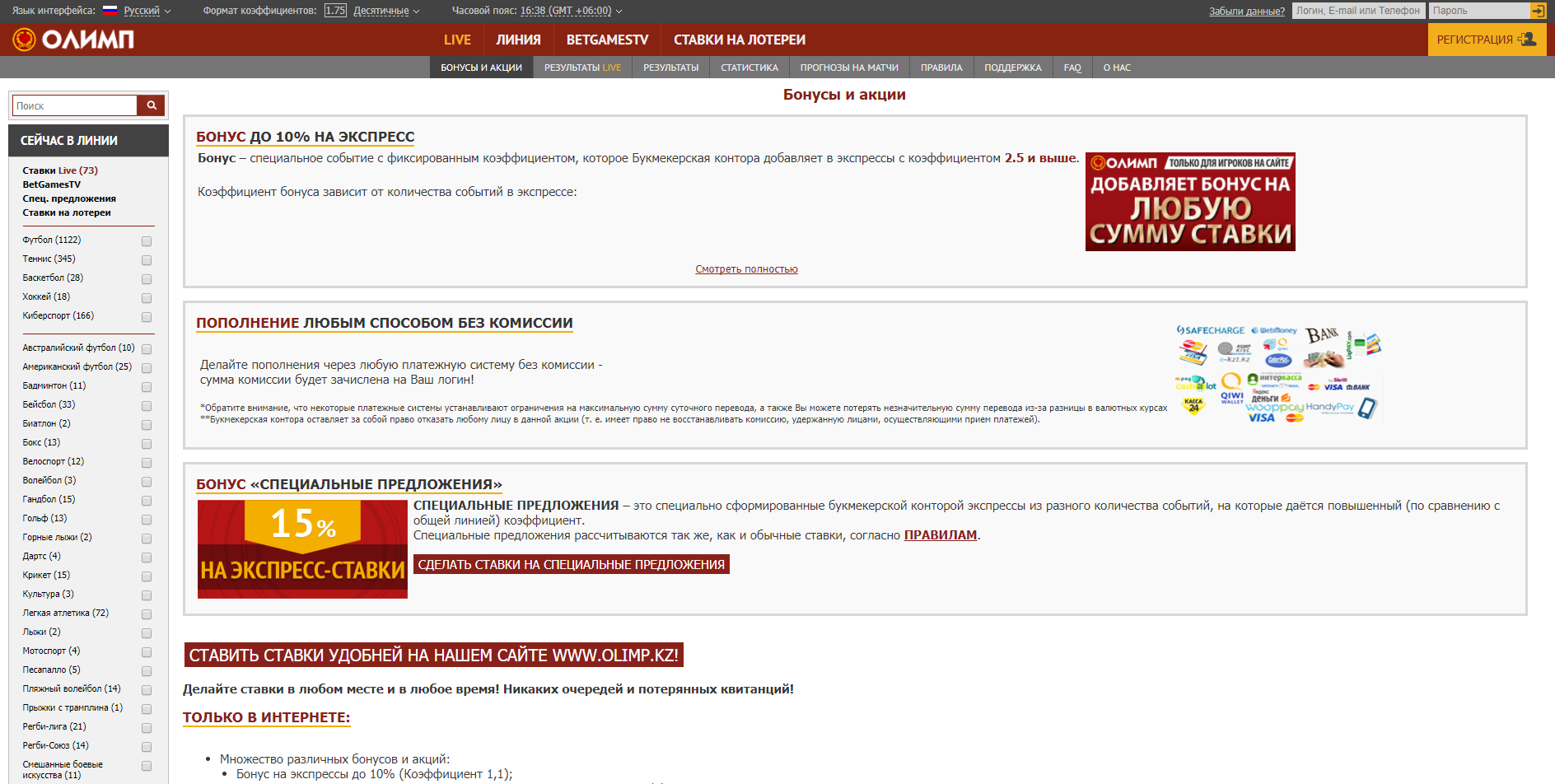Select the FAQ tab
Screen dimensions: 1555x784
(1072, 68)
